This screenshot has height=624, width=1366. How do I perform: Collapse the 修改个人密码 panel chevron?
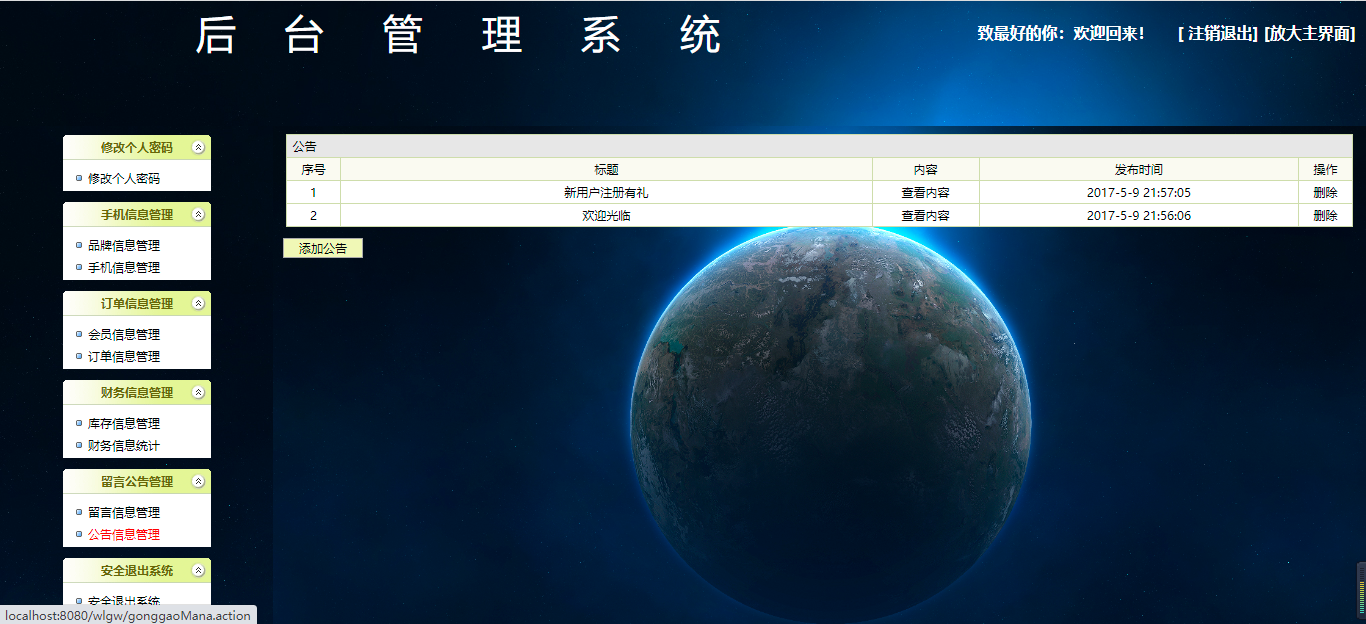(x=198, y=147)
